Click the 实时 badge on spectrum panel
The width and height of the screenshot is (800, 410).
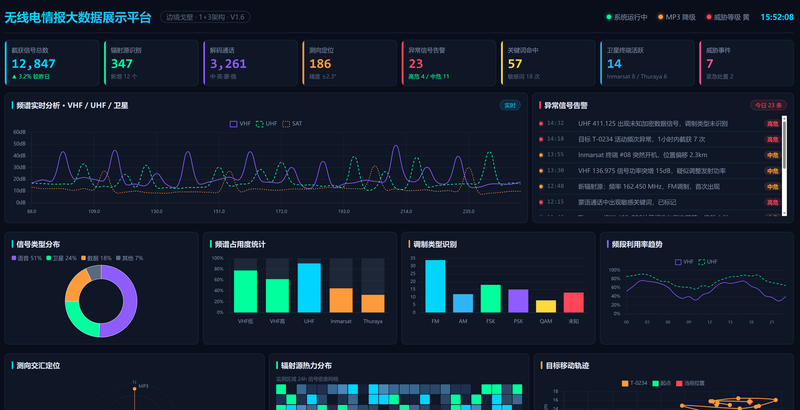click(510, 106)
